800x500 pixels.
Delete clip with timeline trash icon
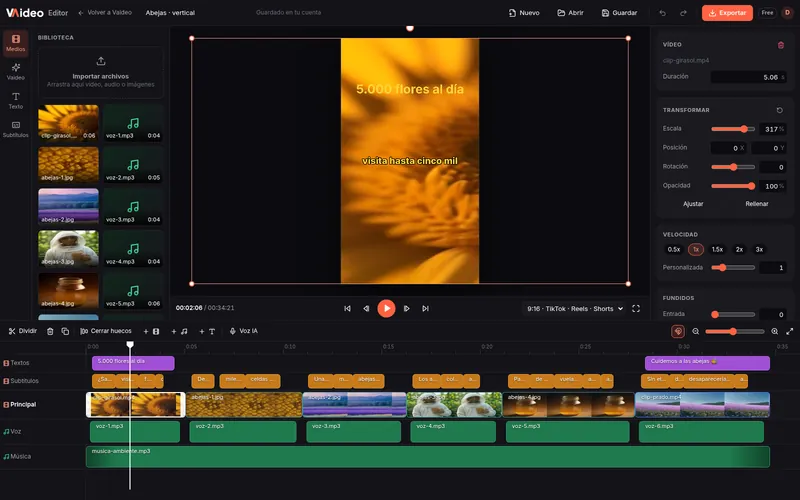click(x=50, y=332)
